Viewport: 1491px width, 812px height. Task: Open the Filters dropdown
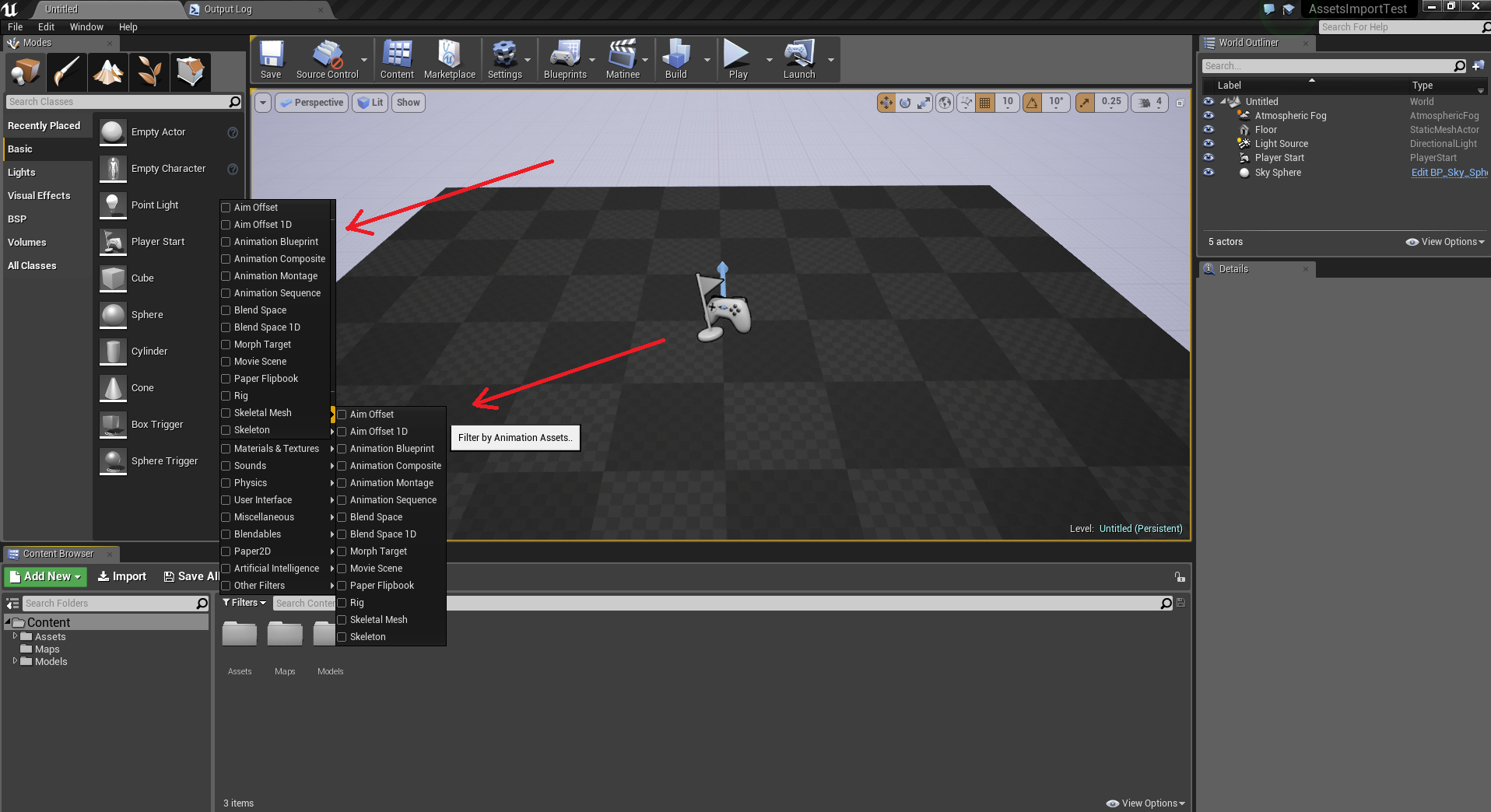click(x=244, y=603)
